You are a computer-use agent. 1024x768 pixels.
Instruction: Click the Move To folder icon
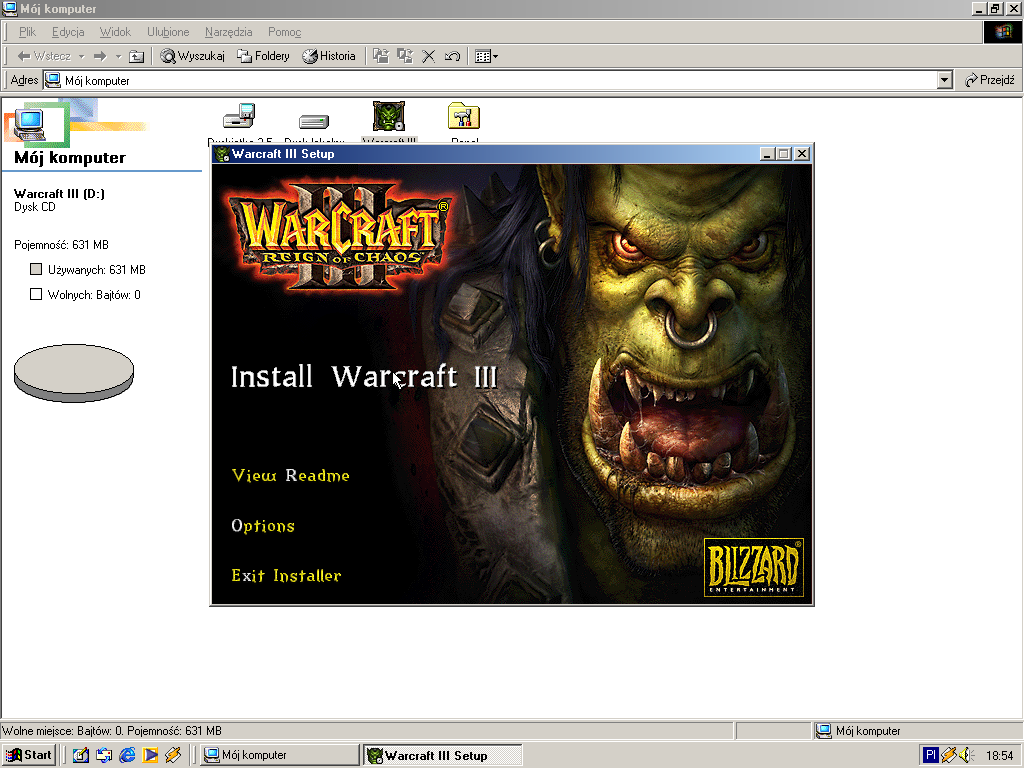tap(381, 56)
